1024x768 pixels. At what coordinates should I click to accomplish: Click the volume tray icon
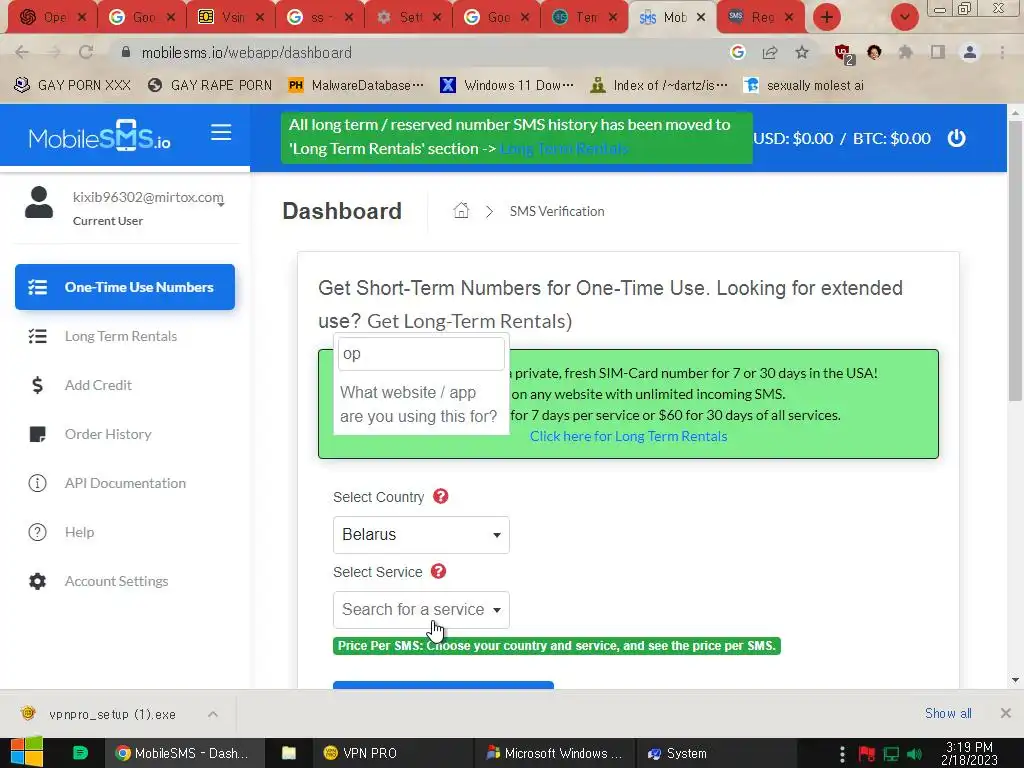coord(914,754)
